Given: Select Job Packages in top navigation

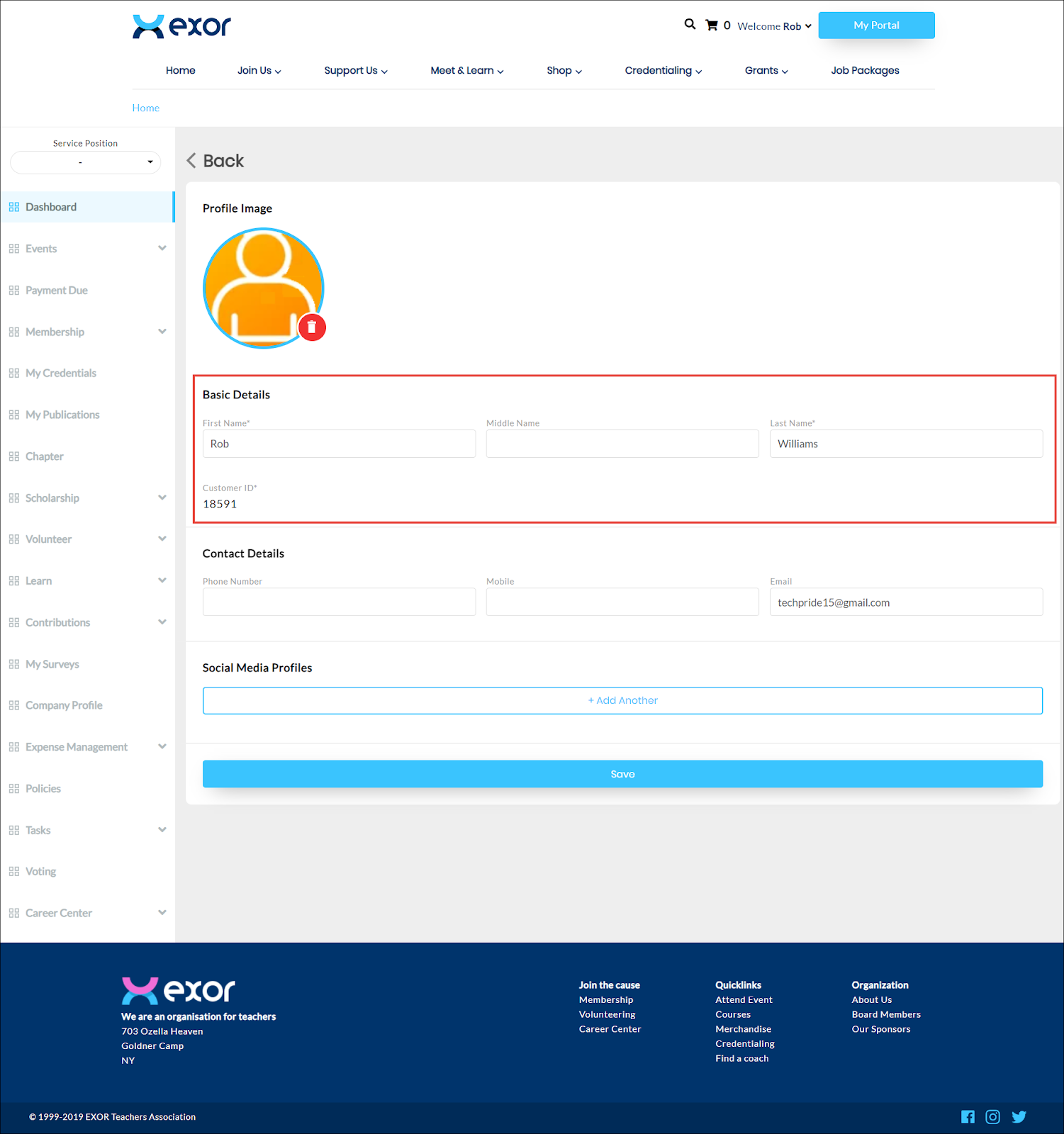Looking at the screenshot, I should [865, 70].
